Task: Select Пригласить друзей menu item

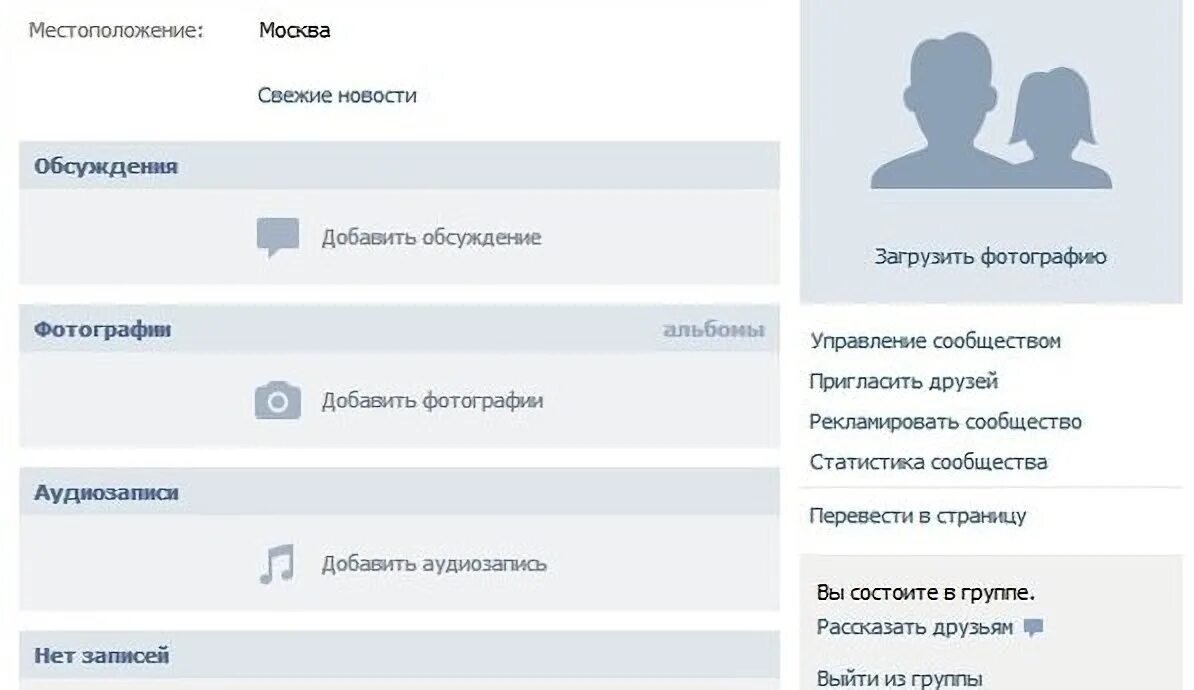Action: [x=903, y=381]
